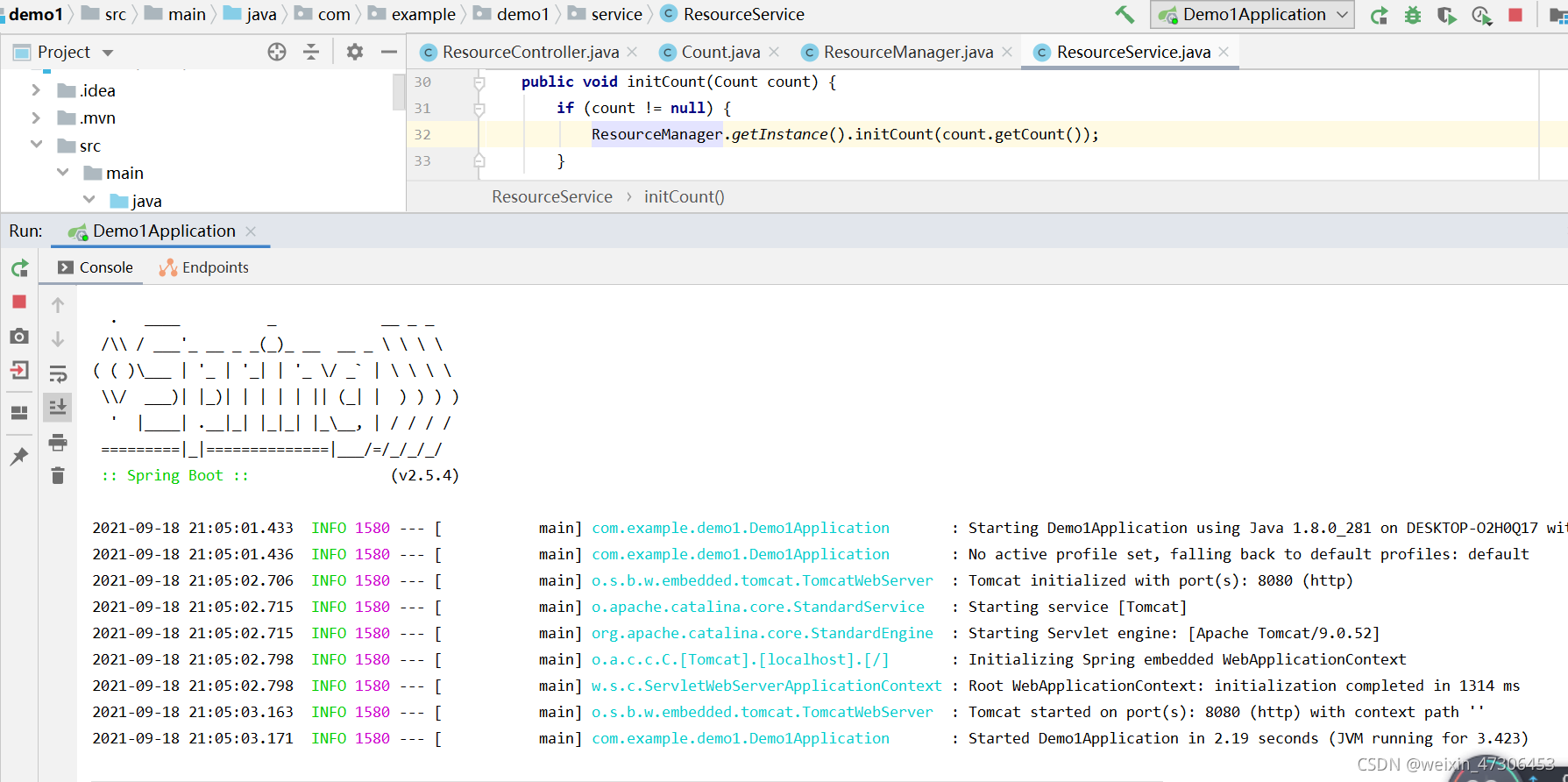Click the Started Demo1Application log message
The width and height of the screenshot is (1568, 782).
tap(1248, 738)
